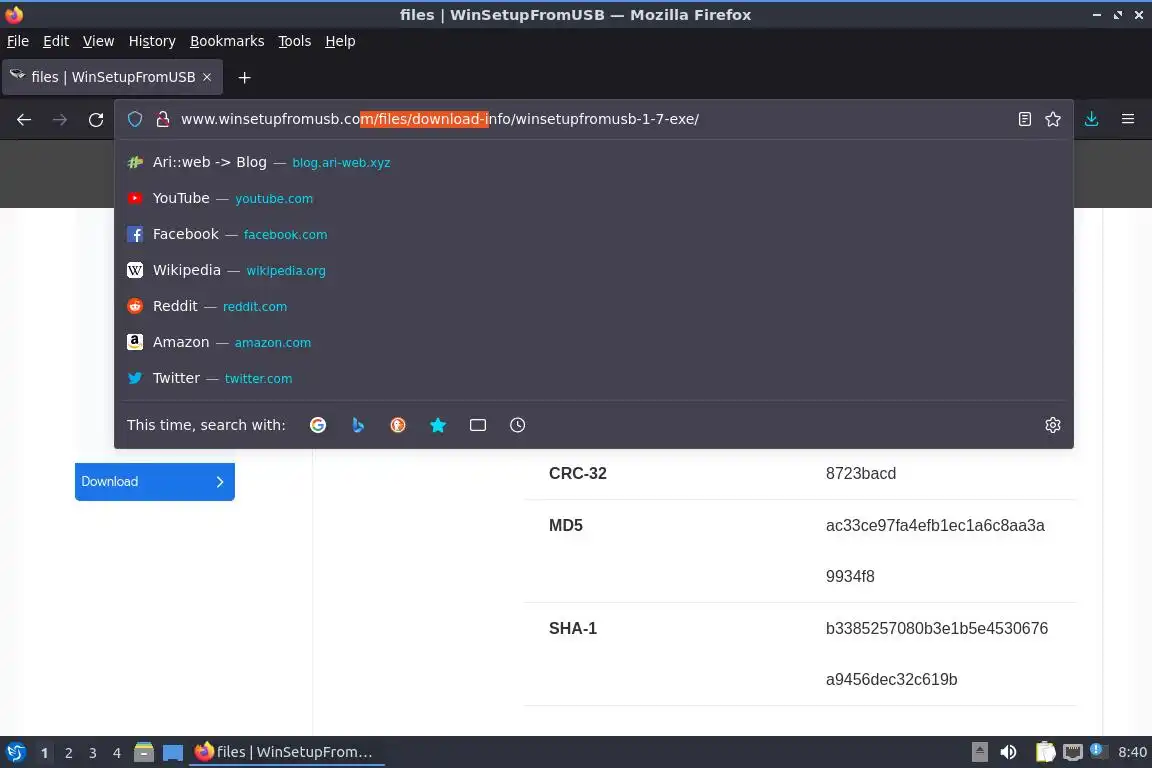Click the MD5 label
The image size is (1152, 768).
tap(566, 525)
